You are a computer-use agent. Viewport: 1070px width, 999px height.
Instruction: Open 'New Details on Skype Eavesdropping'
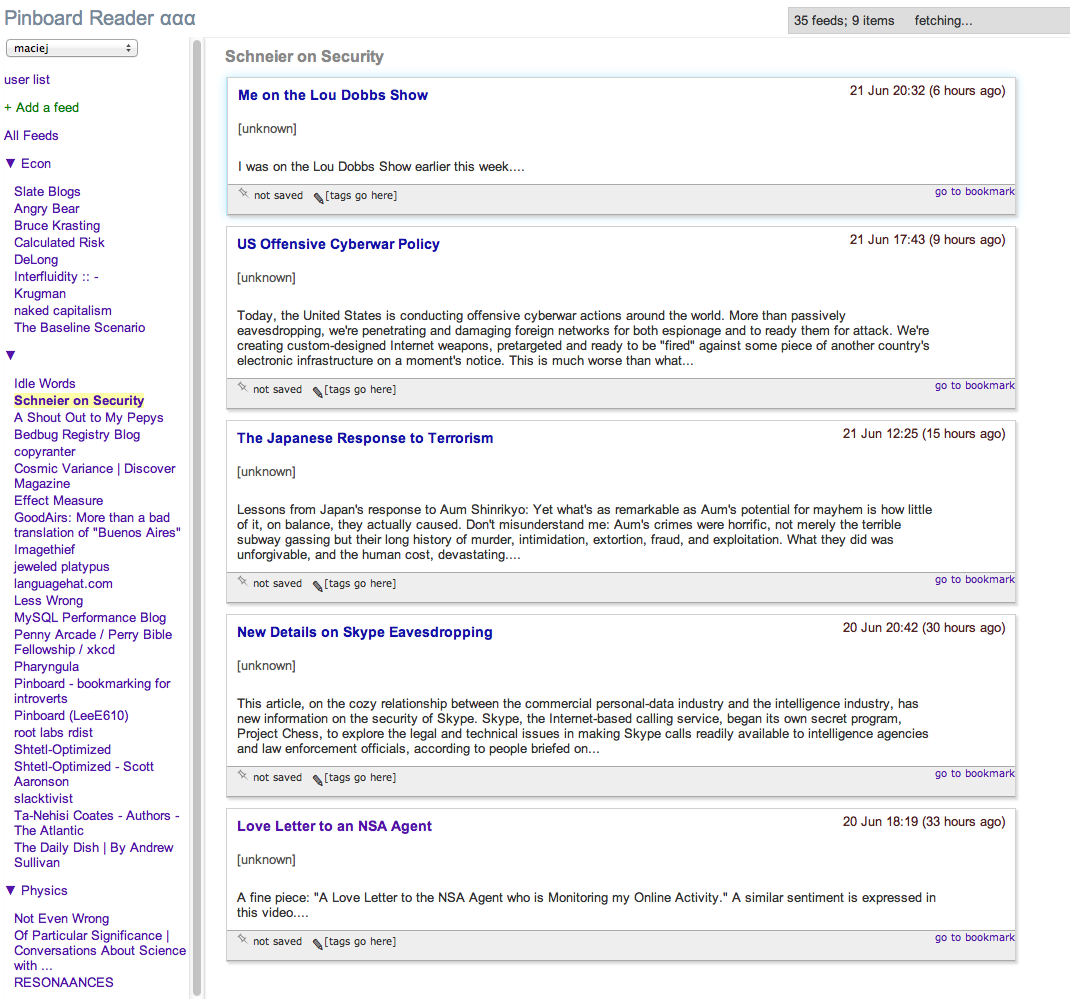(x=365, y=632)
